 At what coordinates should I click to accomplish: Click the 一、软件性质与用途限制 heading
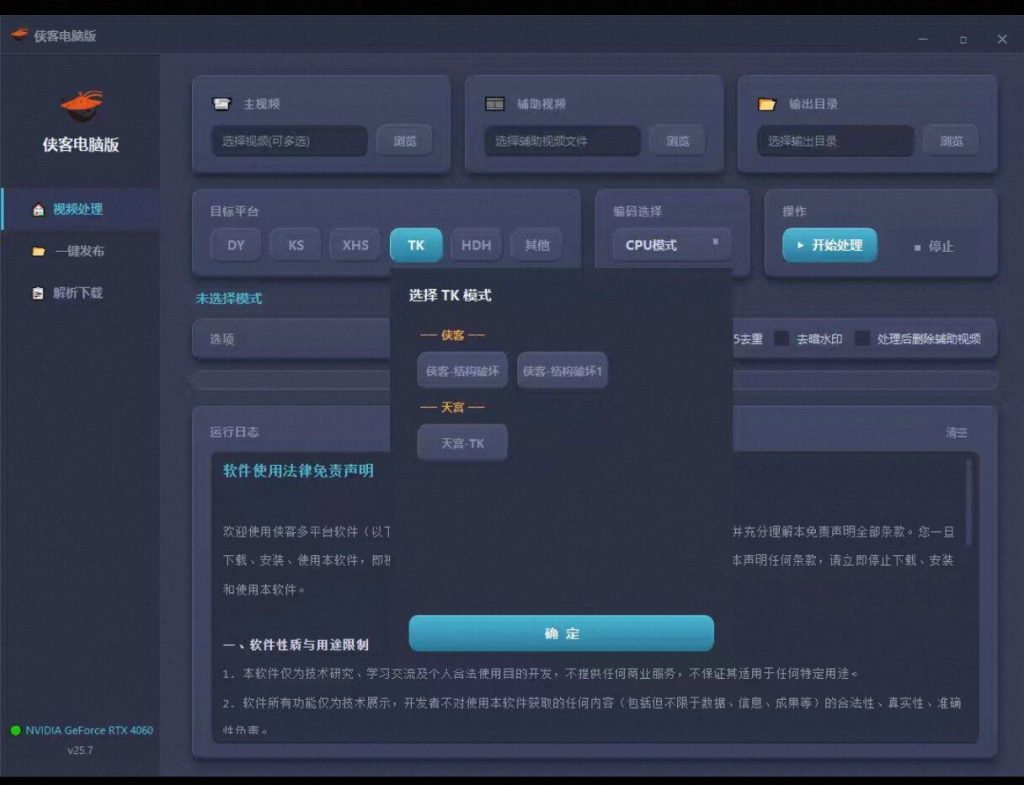coord(296,645)
